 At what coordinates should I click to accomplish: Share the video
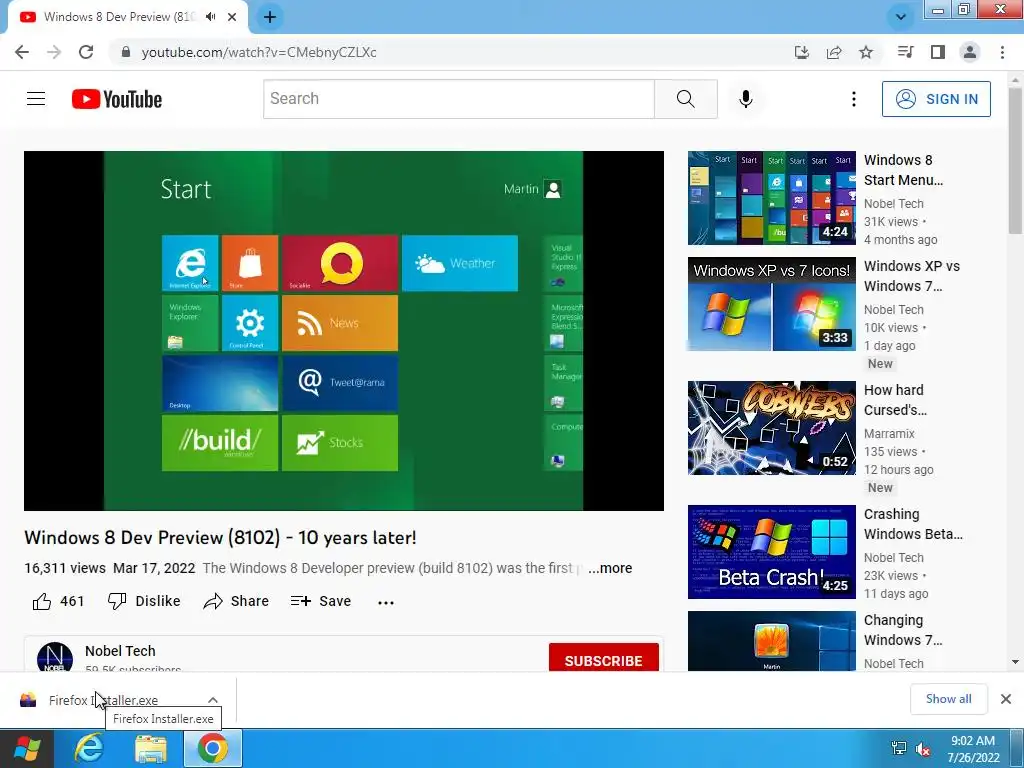click(x=236, y=601)
